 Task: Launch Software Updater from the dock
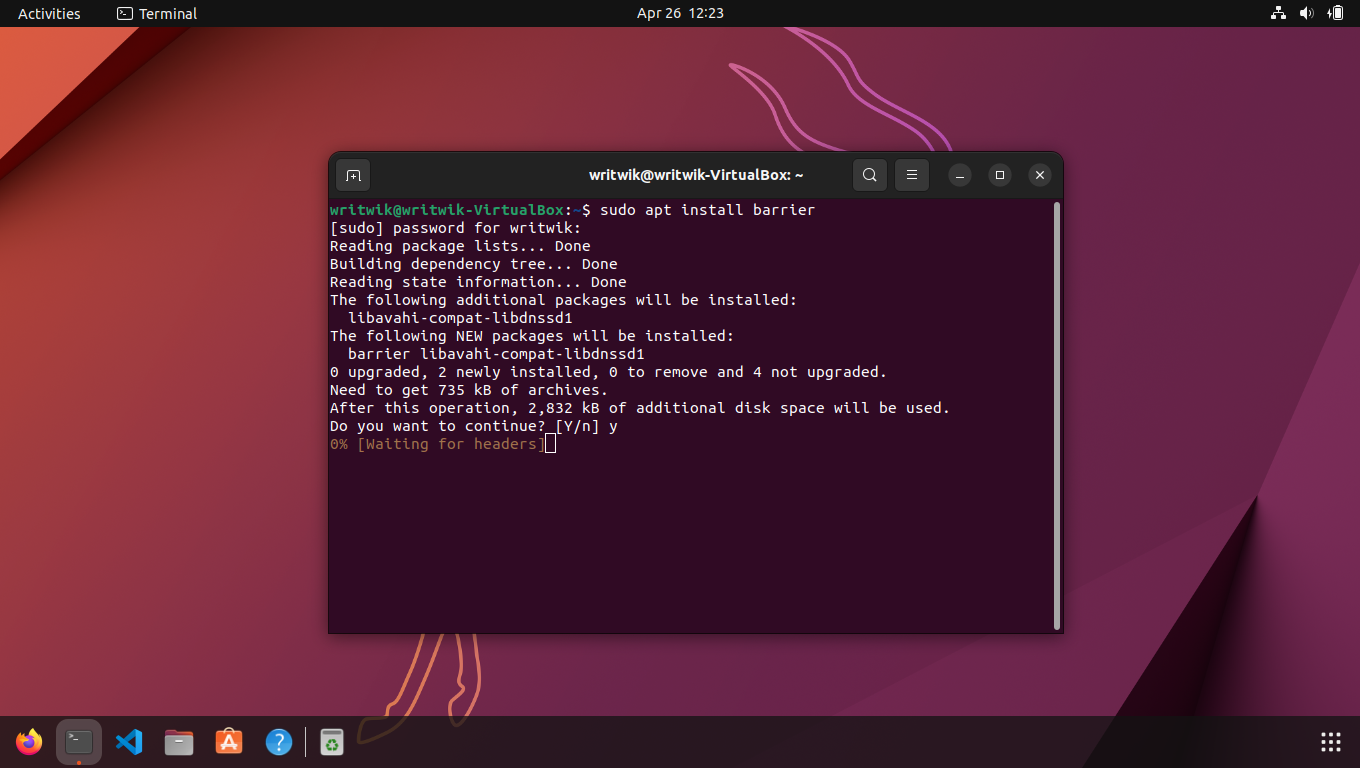331,742
